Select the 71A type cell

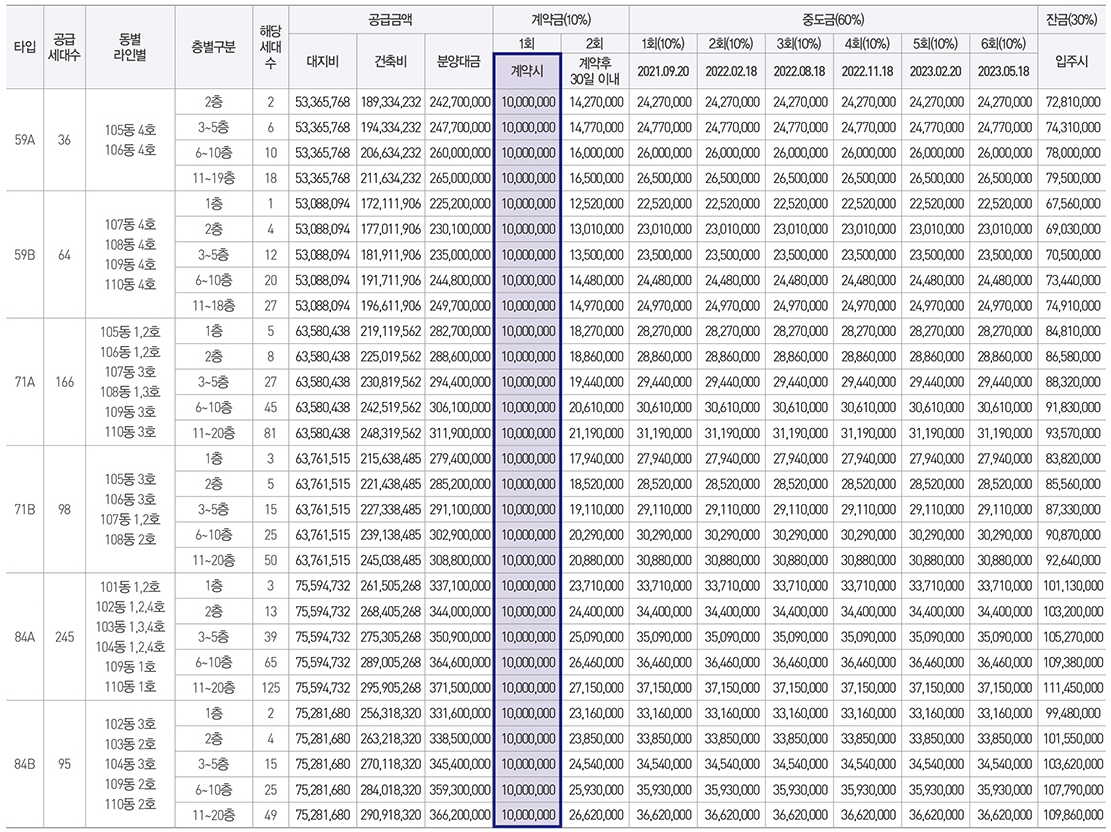coord(25,382)
